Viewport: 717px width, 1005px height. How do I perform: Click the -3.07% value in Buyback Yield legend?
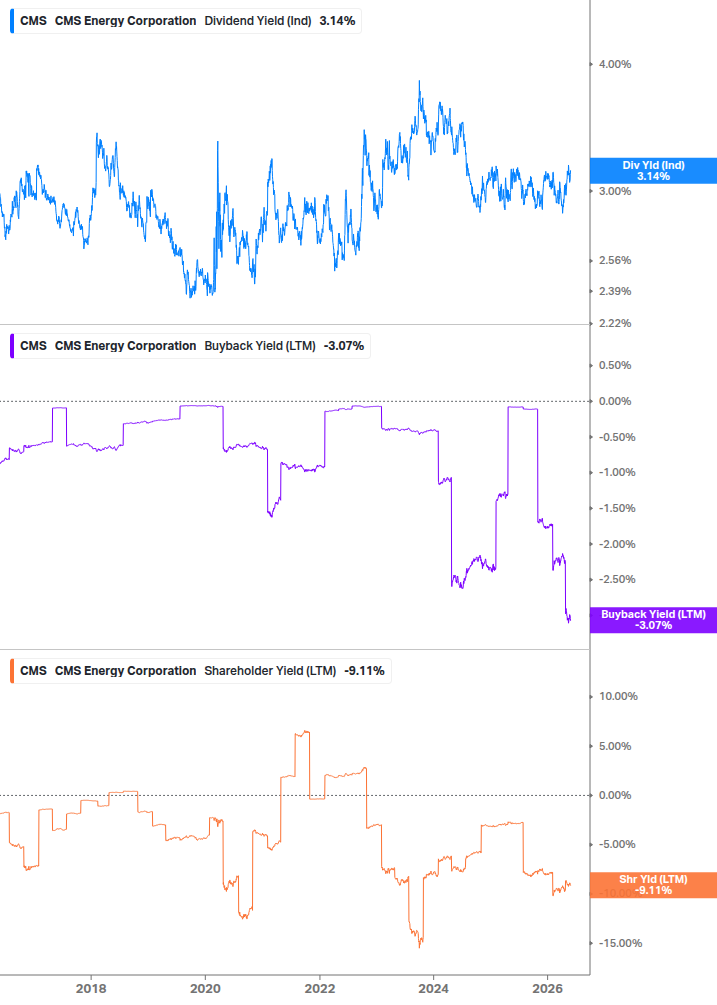pyautogui.click(x=343, y=346)
